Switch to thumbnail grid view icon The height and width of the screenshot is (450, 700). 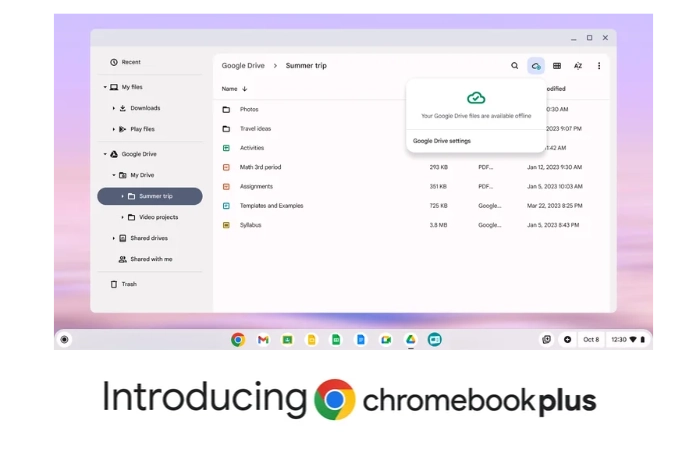coord(557,66)
